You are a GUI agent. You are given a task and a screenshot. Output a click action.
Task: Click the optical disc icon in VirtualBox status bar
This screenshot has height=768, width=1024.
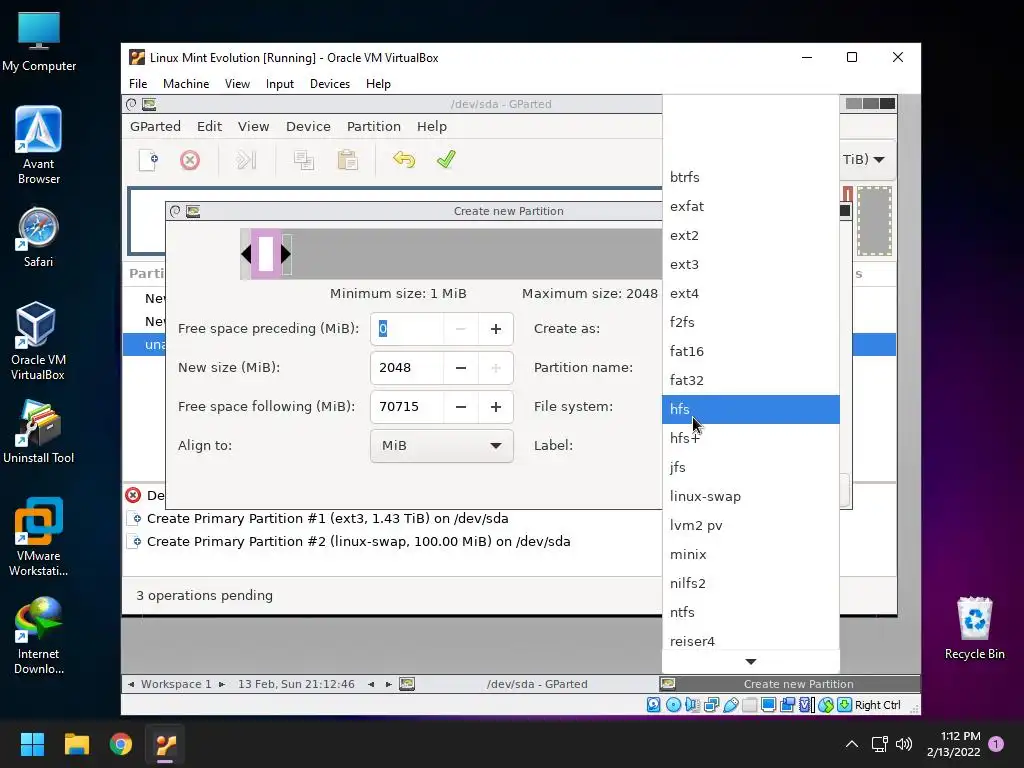(x=673, y=705)
